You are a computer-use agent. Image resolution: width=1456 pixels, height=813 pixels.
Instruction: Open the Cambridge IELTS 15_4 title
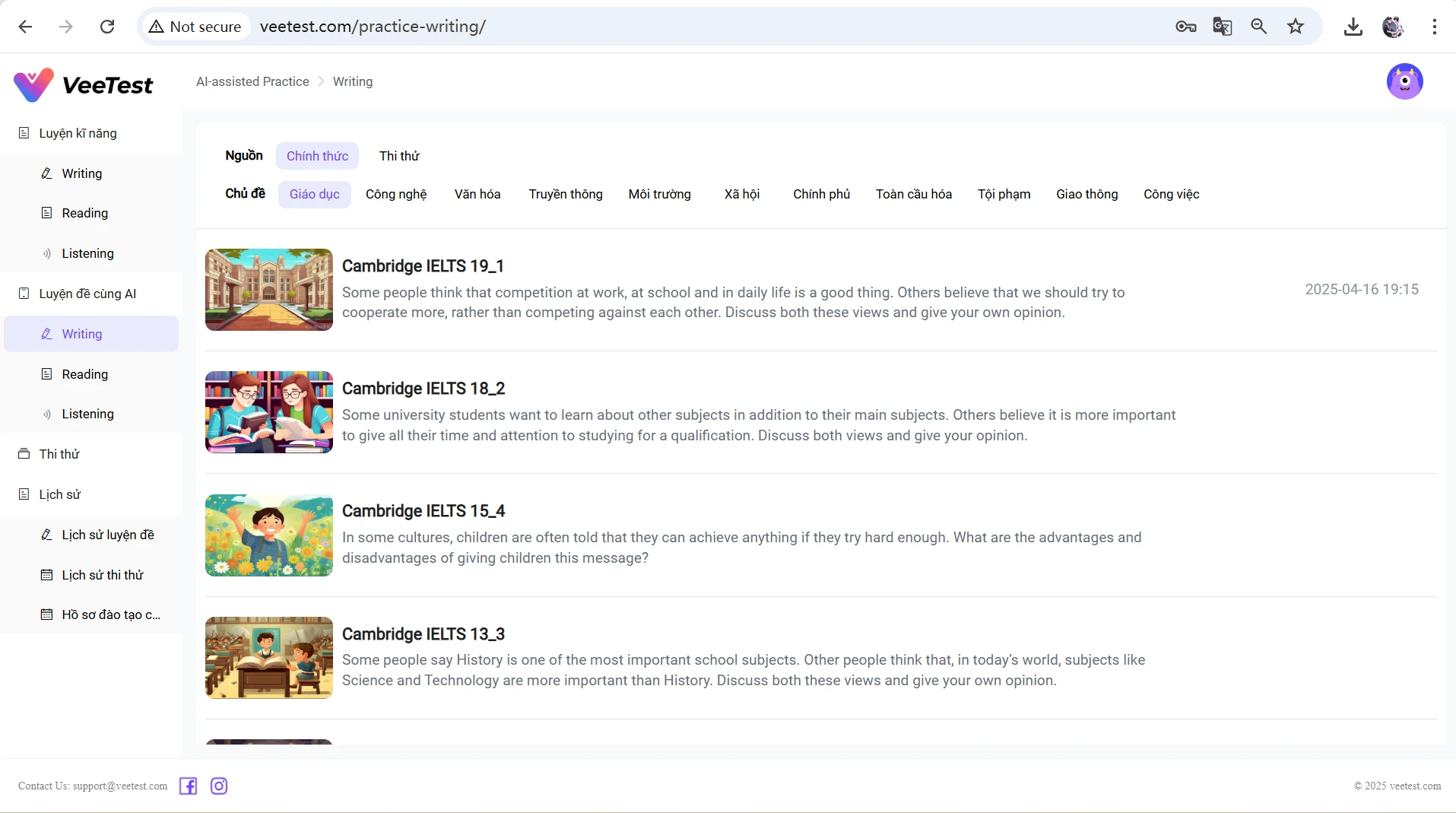423,511
